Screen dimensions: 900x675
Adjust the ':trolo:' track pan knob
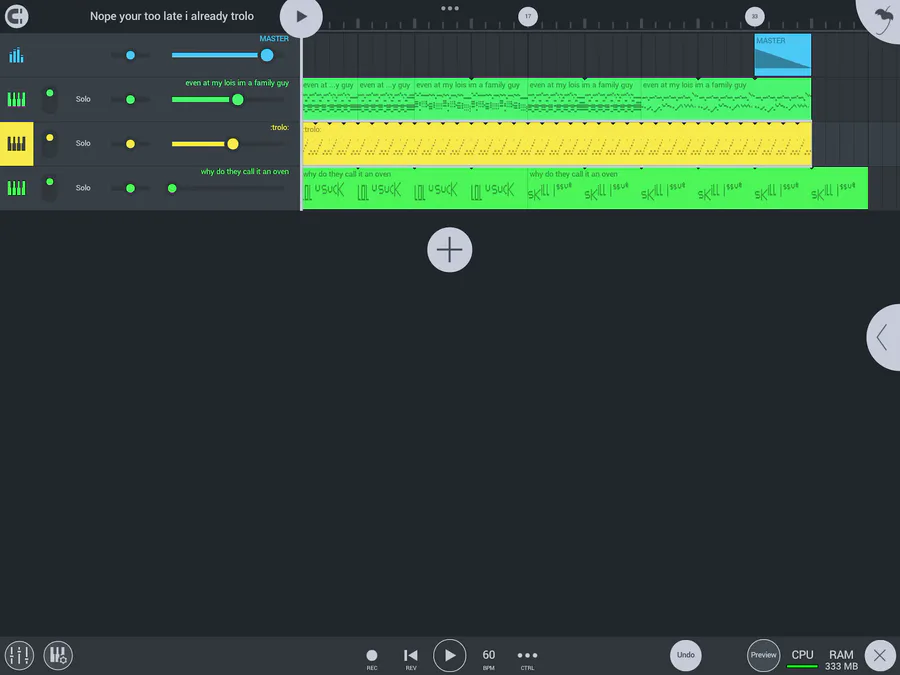[x=130, y=143]
